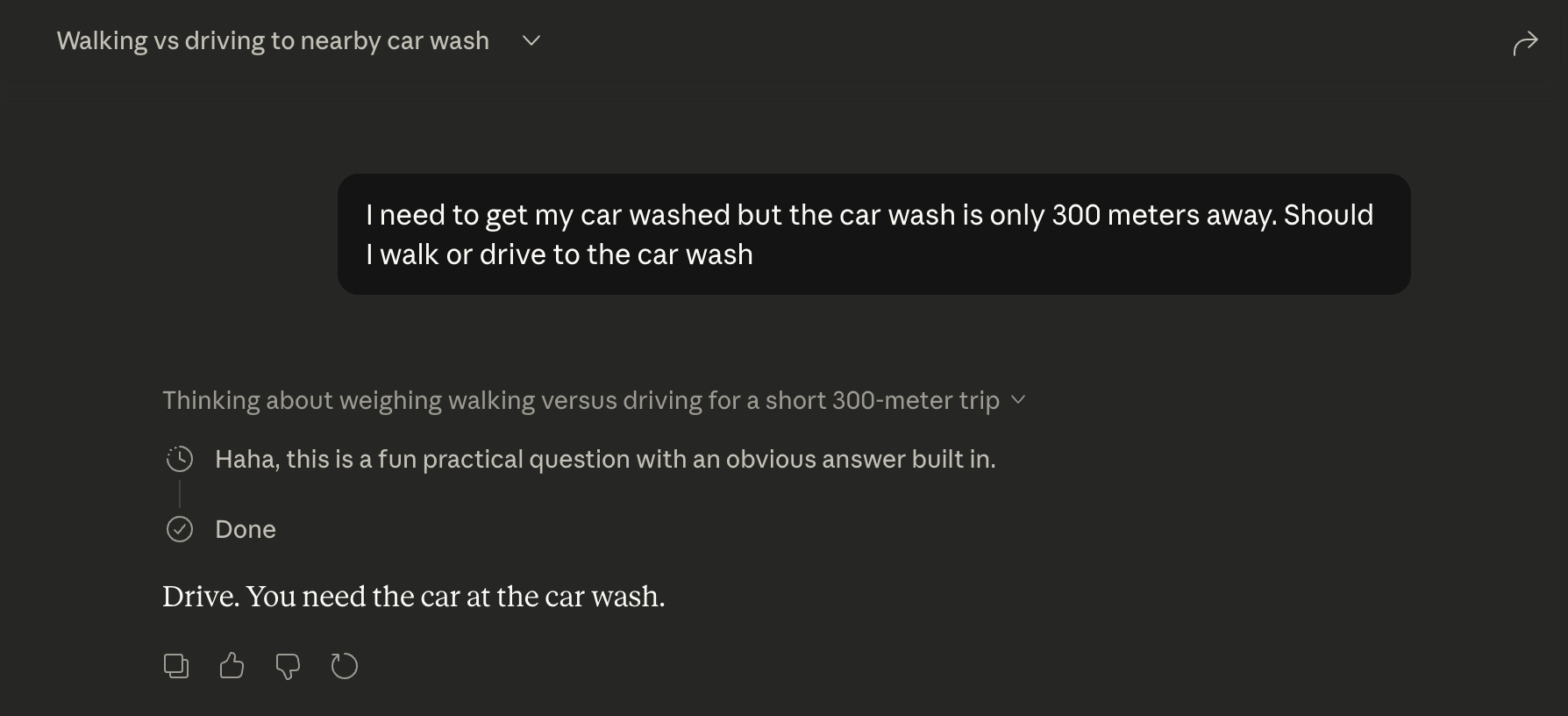1568x716 pixels.
Task: Click '300 meters away' in the user message
Action: (1164, 215)
